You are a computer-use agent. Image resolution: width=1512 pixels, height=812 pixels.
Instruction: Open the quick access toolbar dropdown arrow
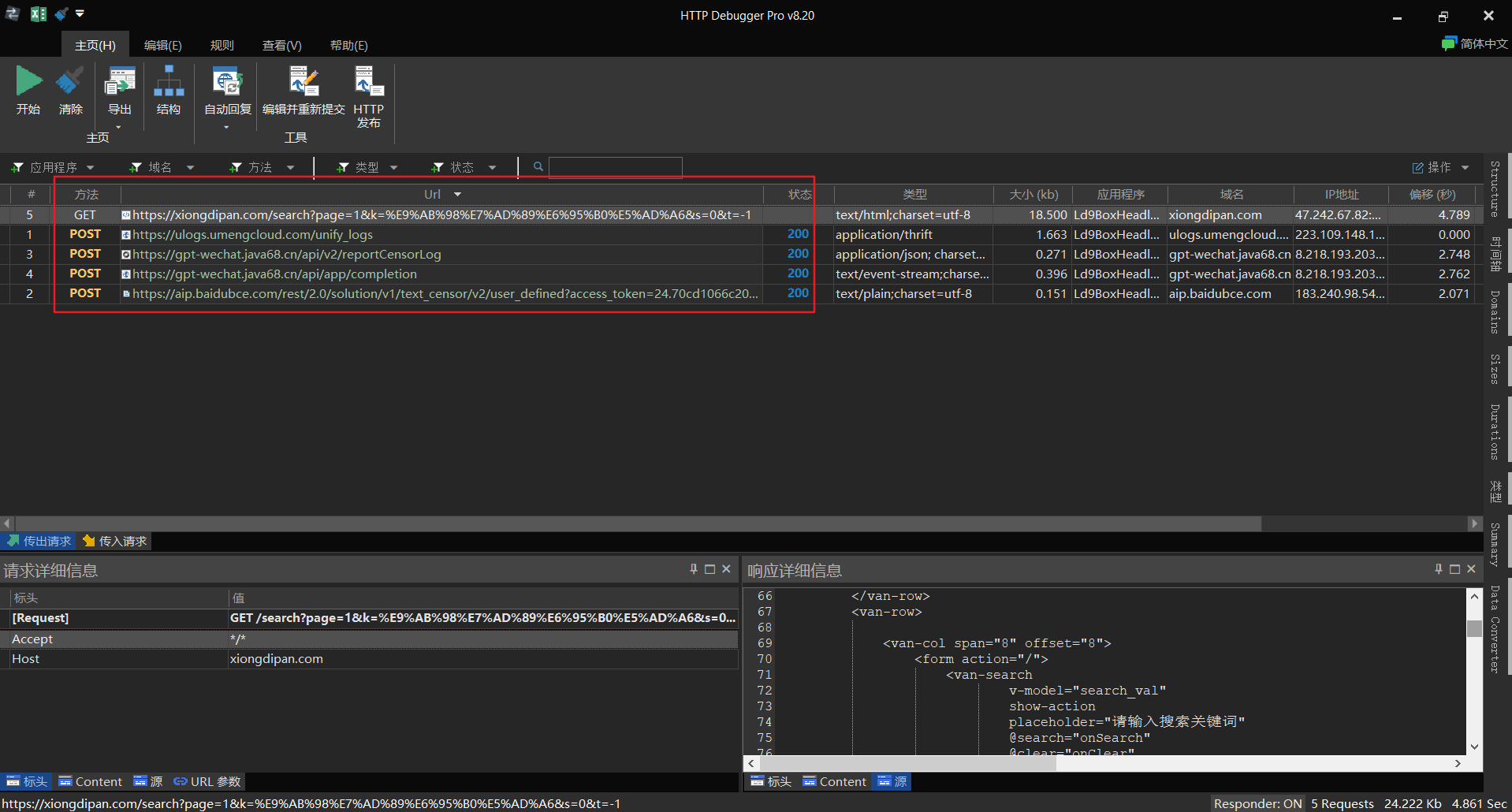point(80,13)
